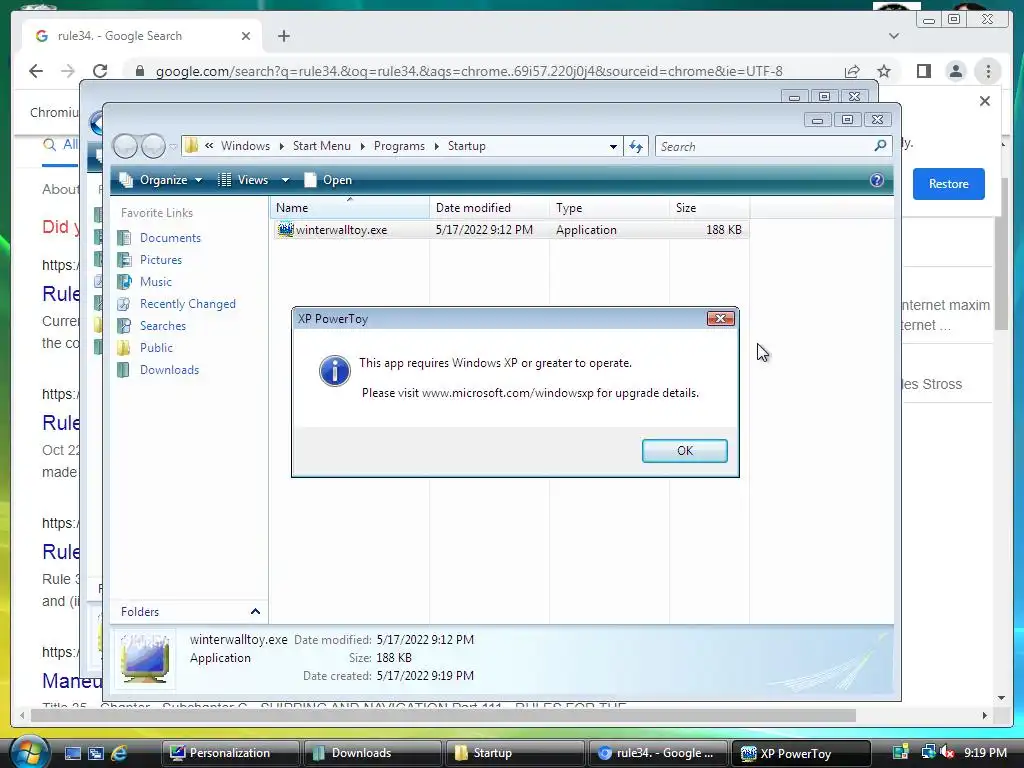
Task: Sort by Size column header
Action: pyautogui.click(x=709, y=208)
